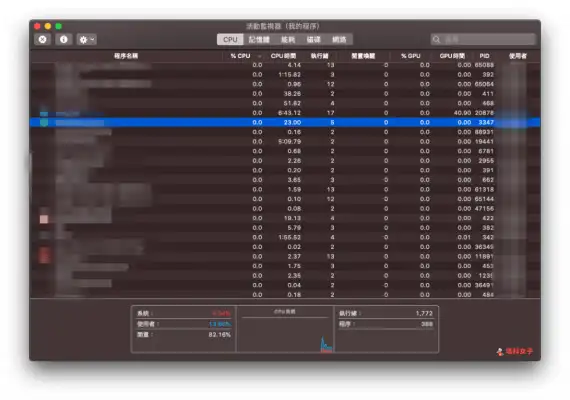Image resolution: width=570 pixels, height=400 pixels.
Task: Select the row with CPU time 1:55.52
Action: click(x=285, y=237)
